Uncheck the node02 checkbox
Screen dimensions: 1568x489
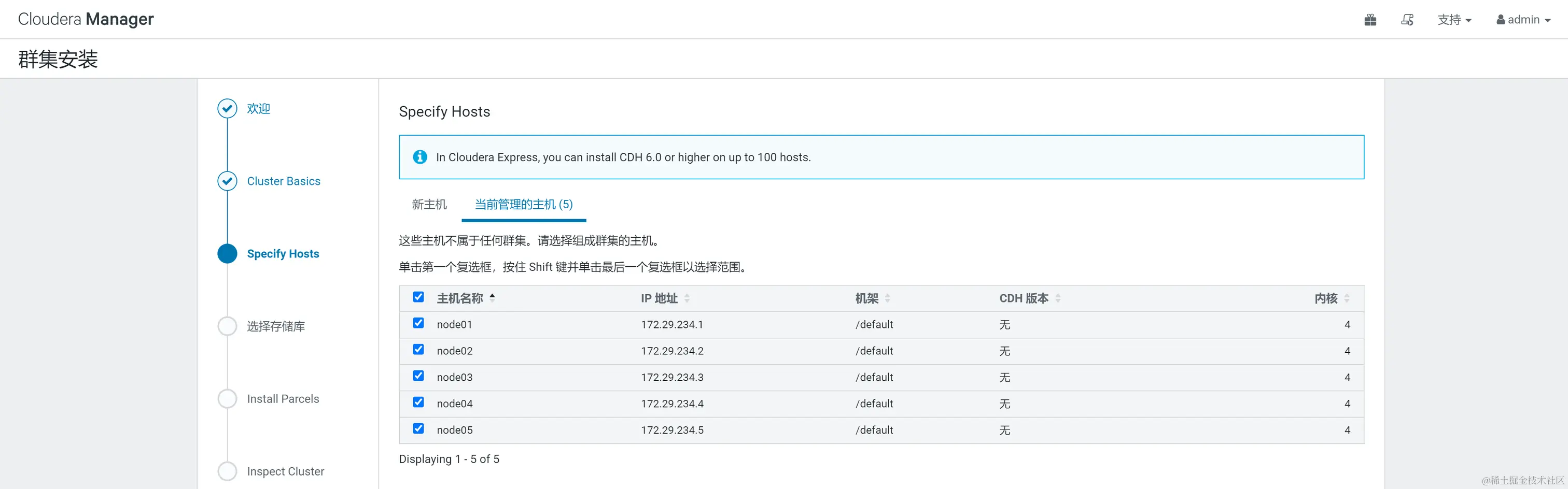click(x=418, y=349)
